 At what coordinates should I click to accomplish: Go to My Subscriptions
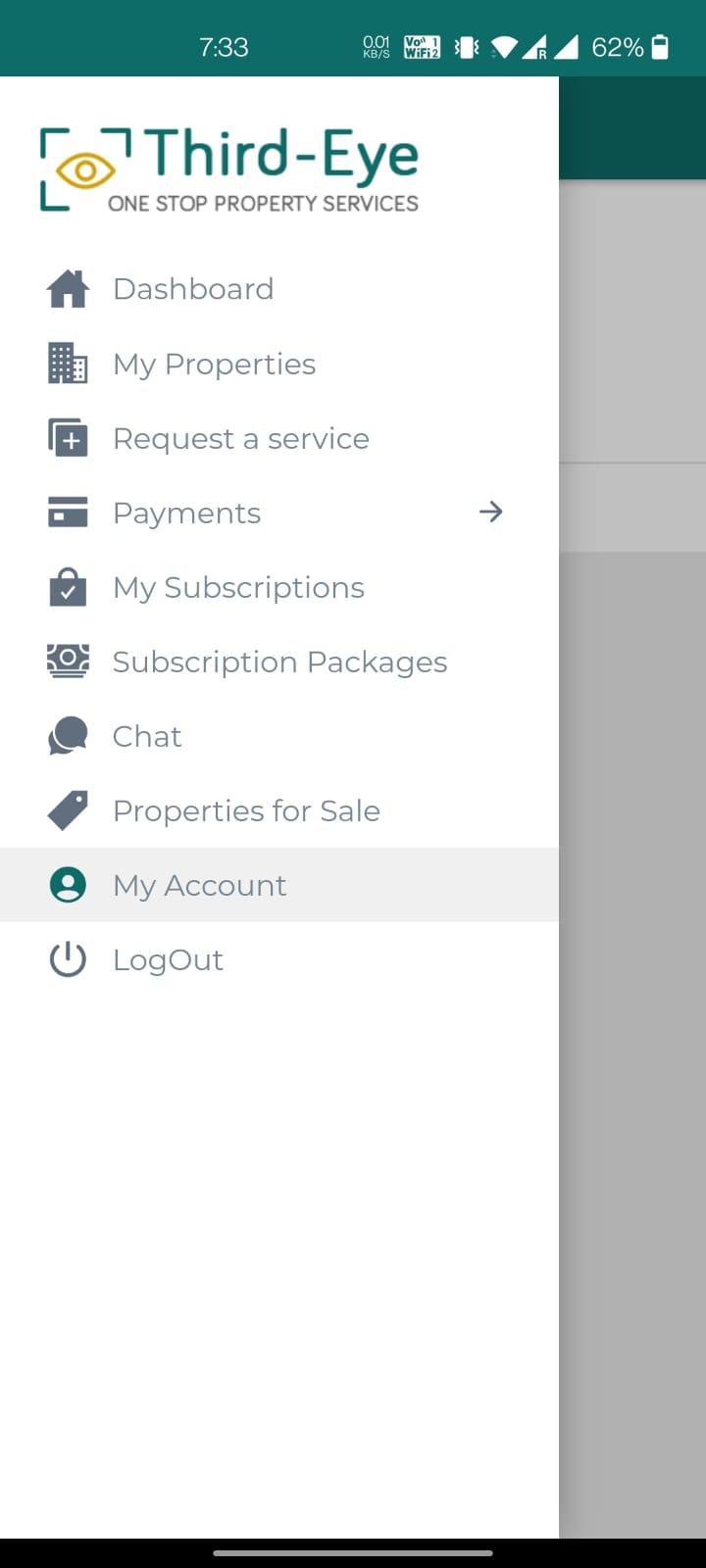(279, 587)
